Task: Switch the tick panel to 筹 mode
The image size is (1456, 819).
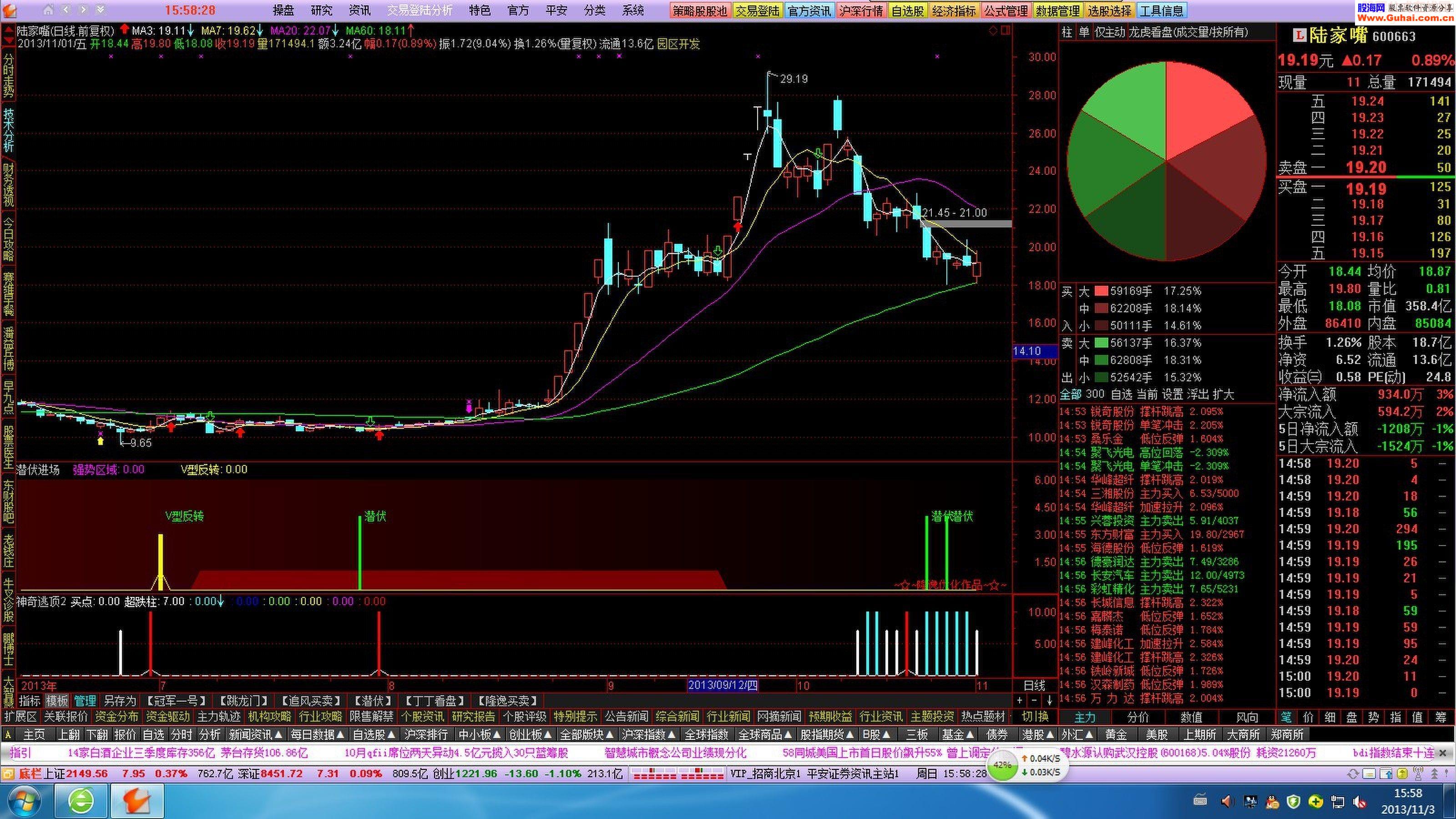Action: 1441,717
